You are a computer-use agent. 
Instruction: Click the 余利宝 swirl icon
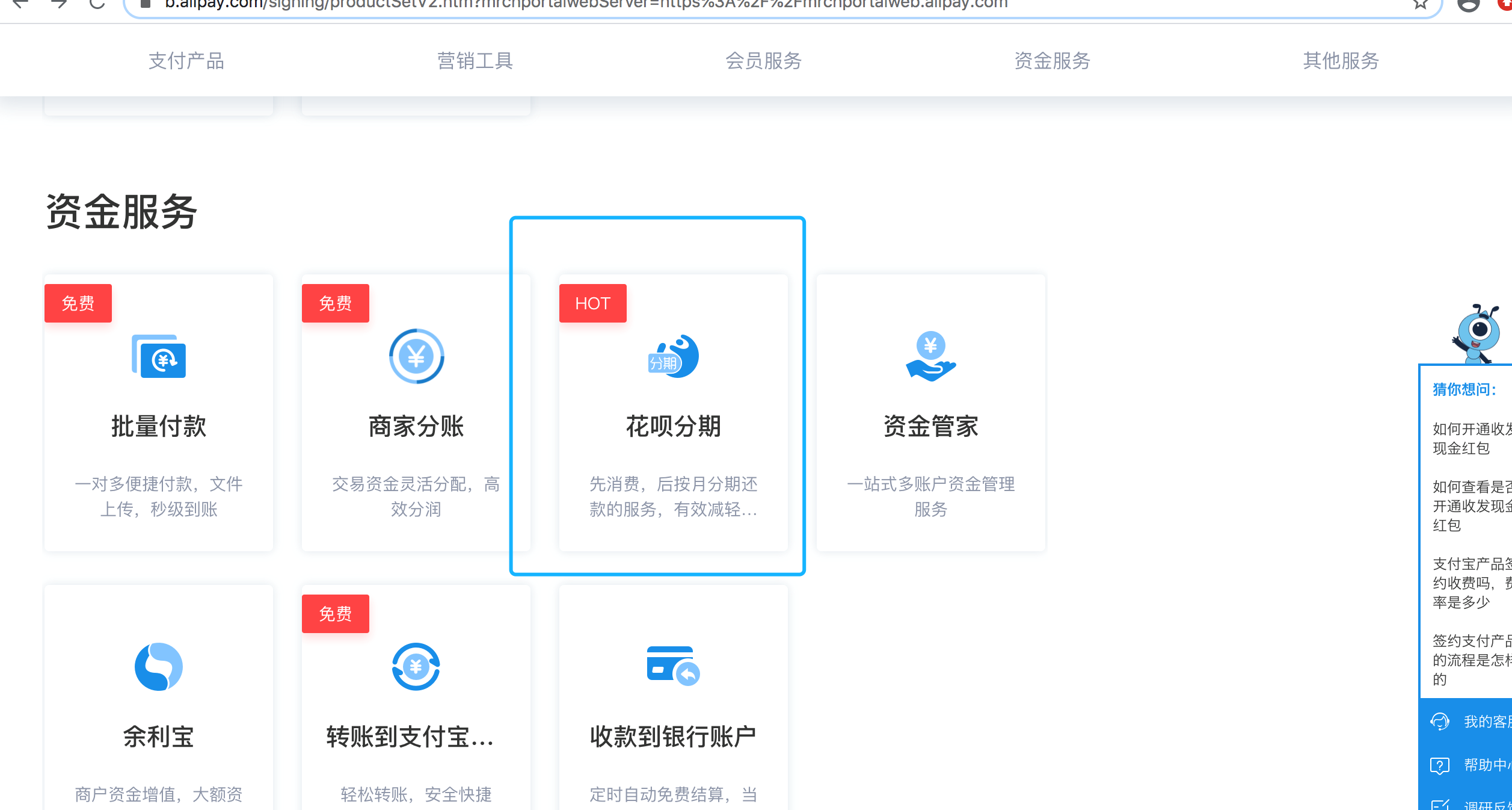coord(159,667)
